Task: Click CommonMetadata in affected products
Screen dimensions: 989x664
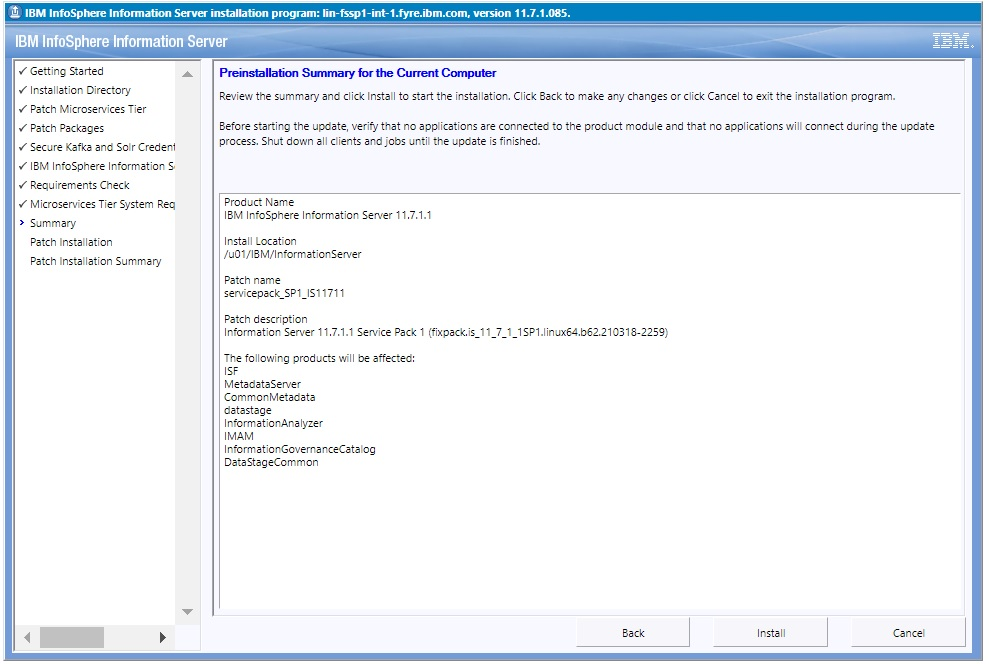Action: [269, 397]
